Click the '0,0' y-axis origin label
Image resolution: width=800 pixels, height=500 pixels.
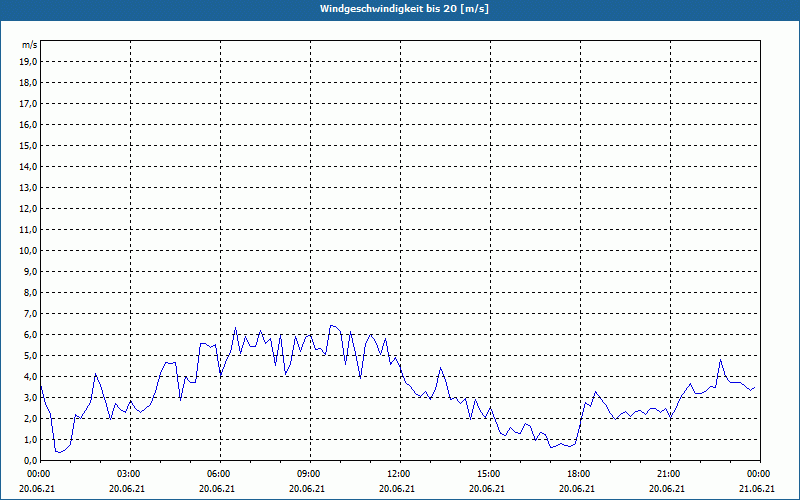tap(30, 461)
